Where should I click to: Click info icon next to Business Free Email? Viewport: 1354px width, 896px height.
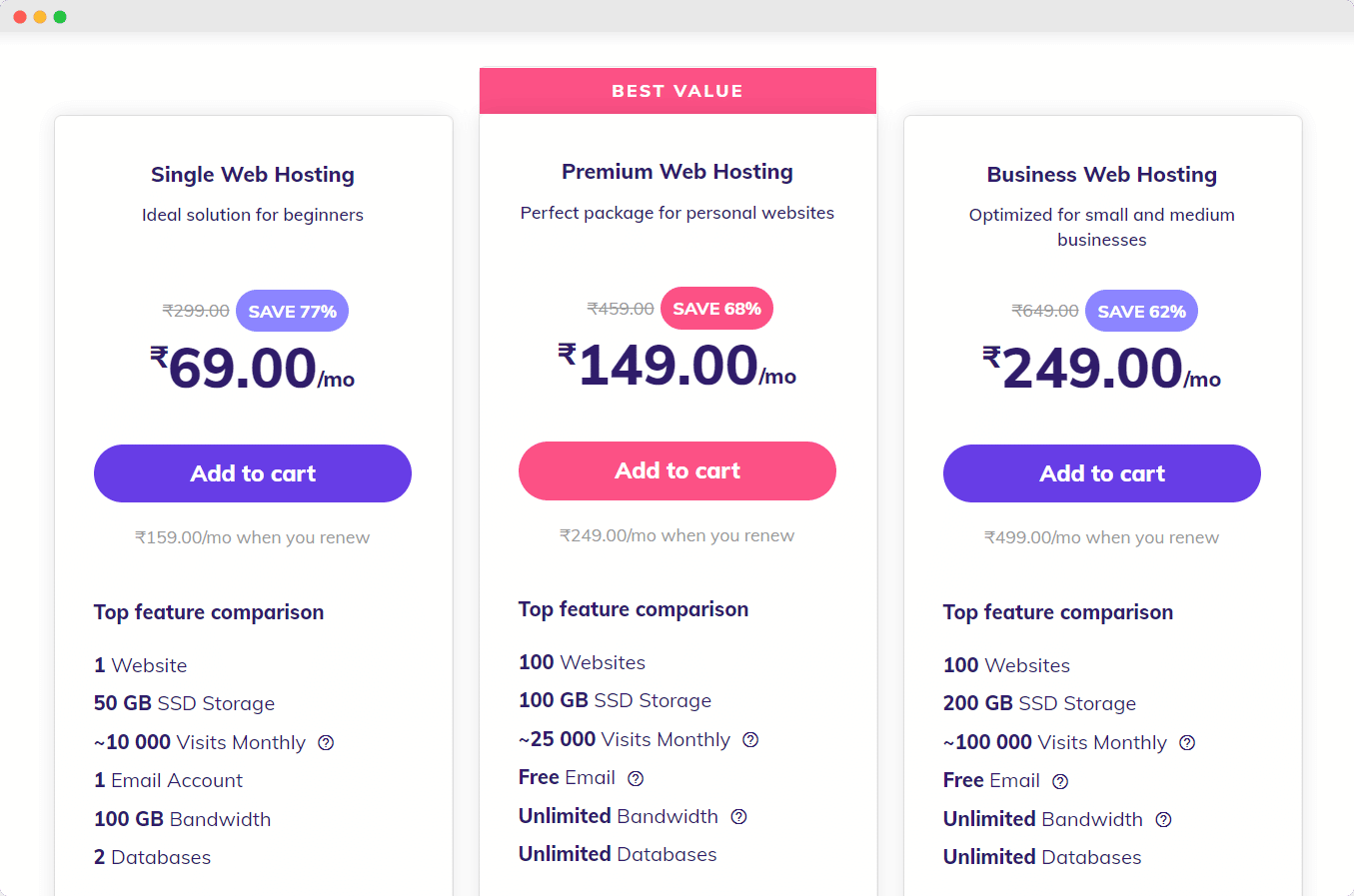click(x=1060, y=782)
